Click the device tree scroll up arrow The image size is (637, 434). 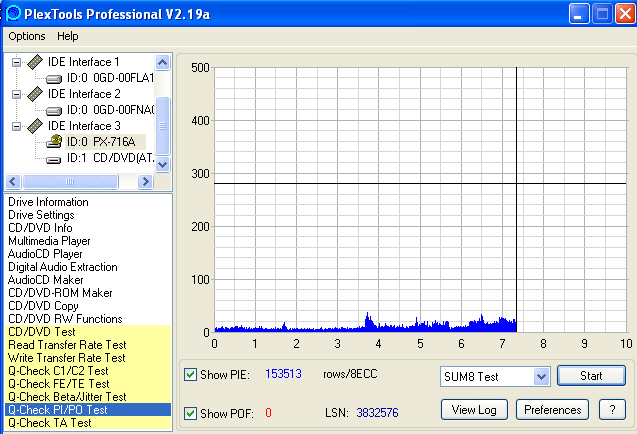pos(162,63)
